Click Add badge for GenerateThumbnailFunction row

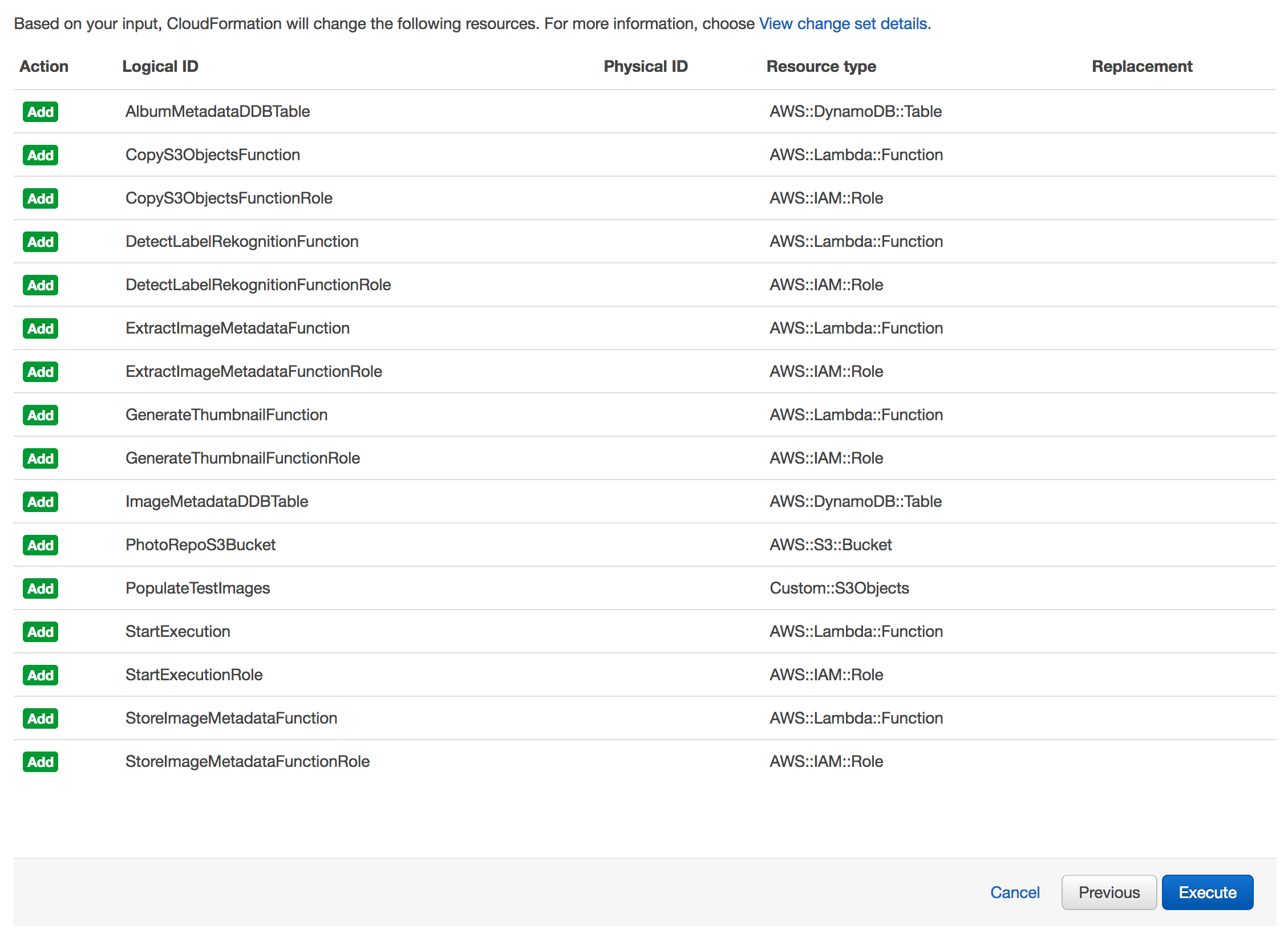pyautogui.click(x=40, y=415)
